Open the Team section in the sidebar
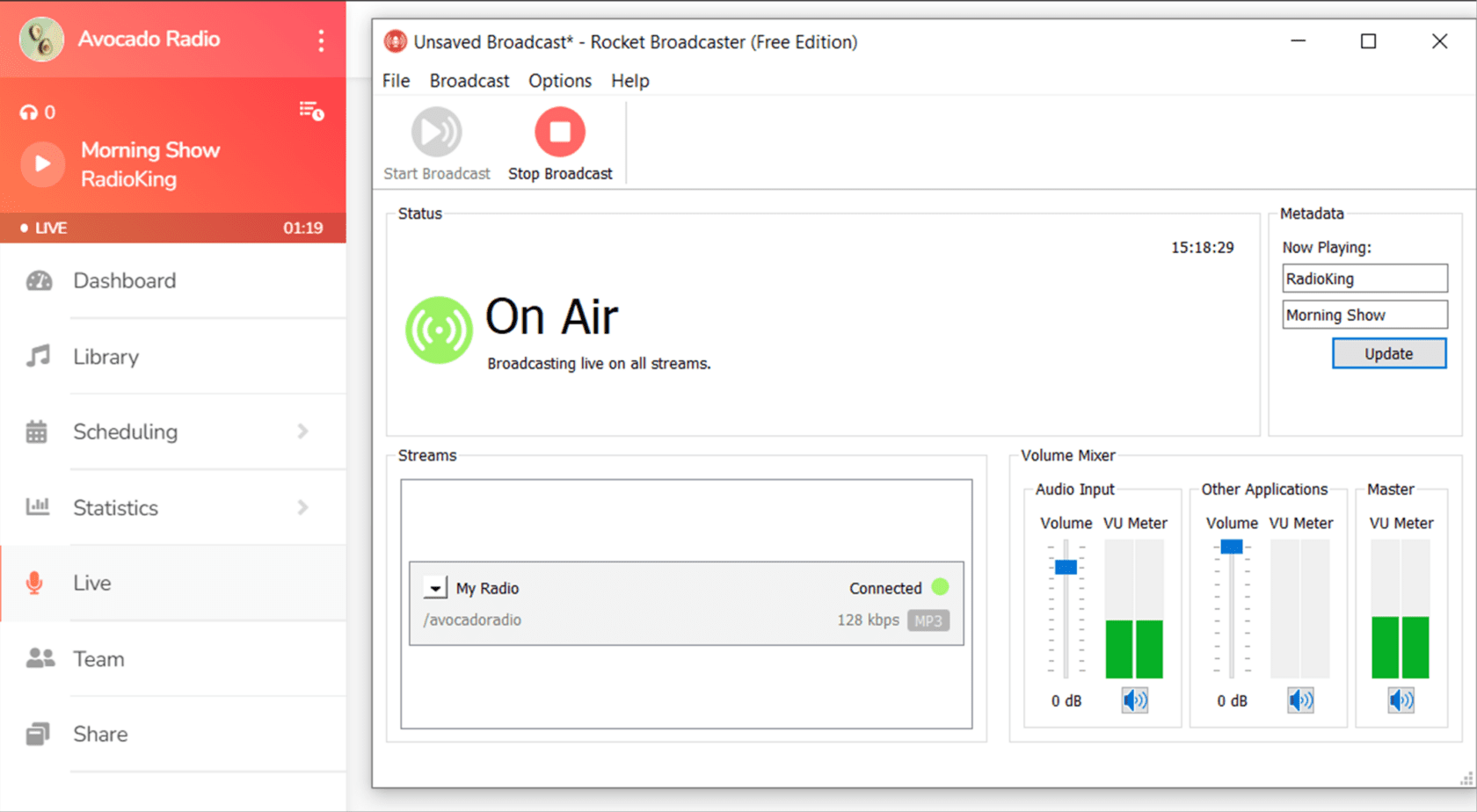This screenshot has width=1477, height=812. coord(98,659)
